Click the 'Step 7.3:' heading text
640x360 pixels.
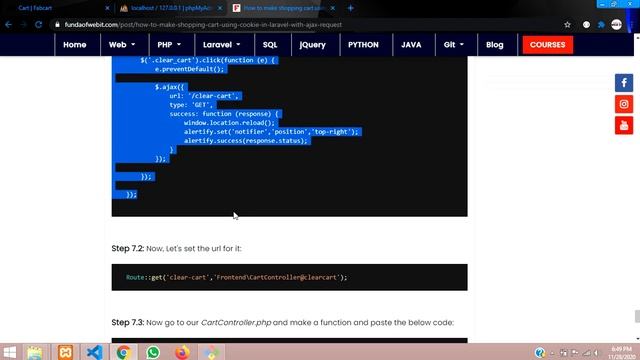coord(128,322)
